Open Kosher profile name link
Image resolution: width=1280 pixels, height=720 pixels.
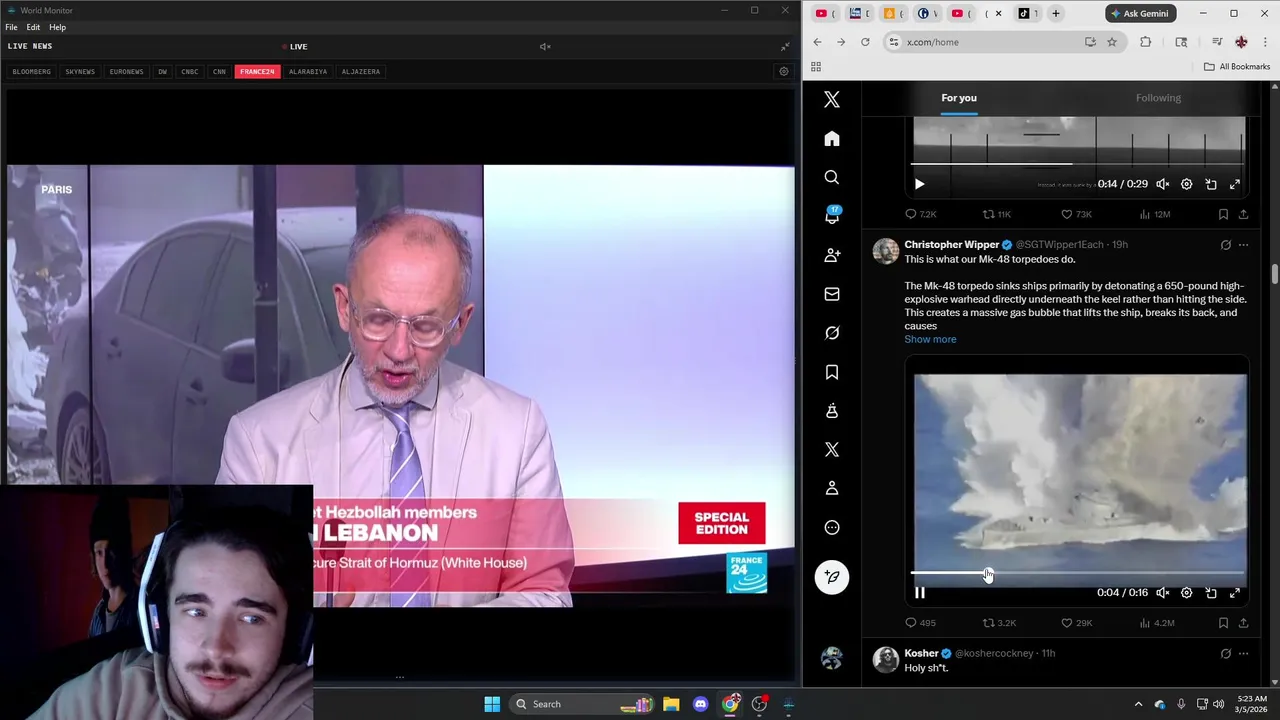(x=922, y=653)
